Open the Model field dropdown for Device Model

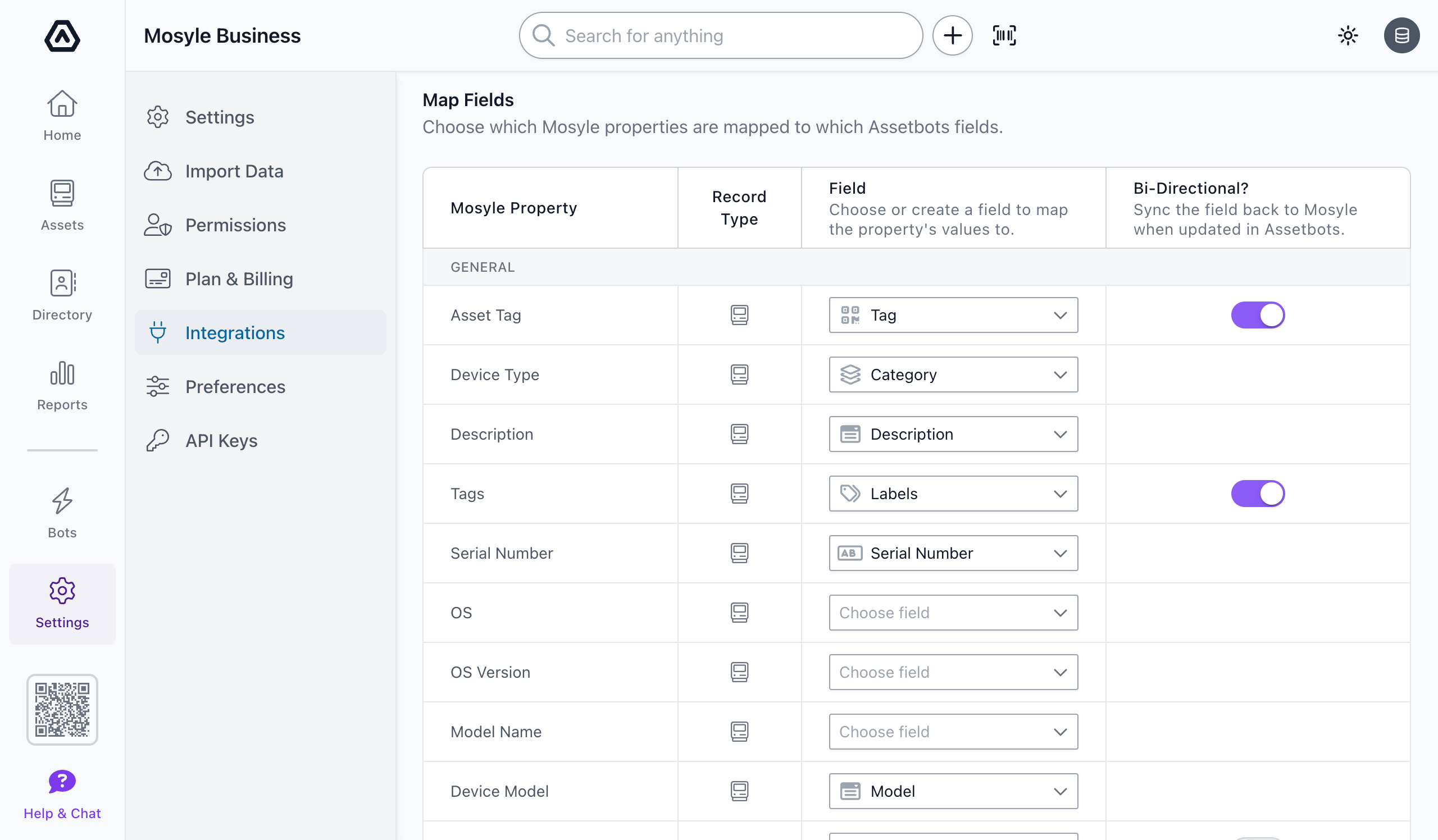coord(953,791)
